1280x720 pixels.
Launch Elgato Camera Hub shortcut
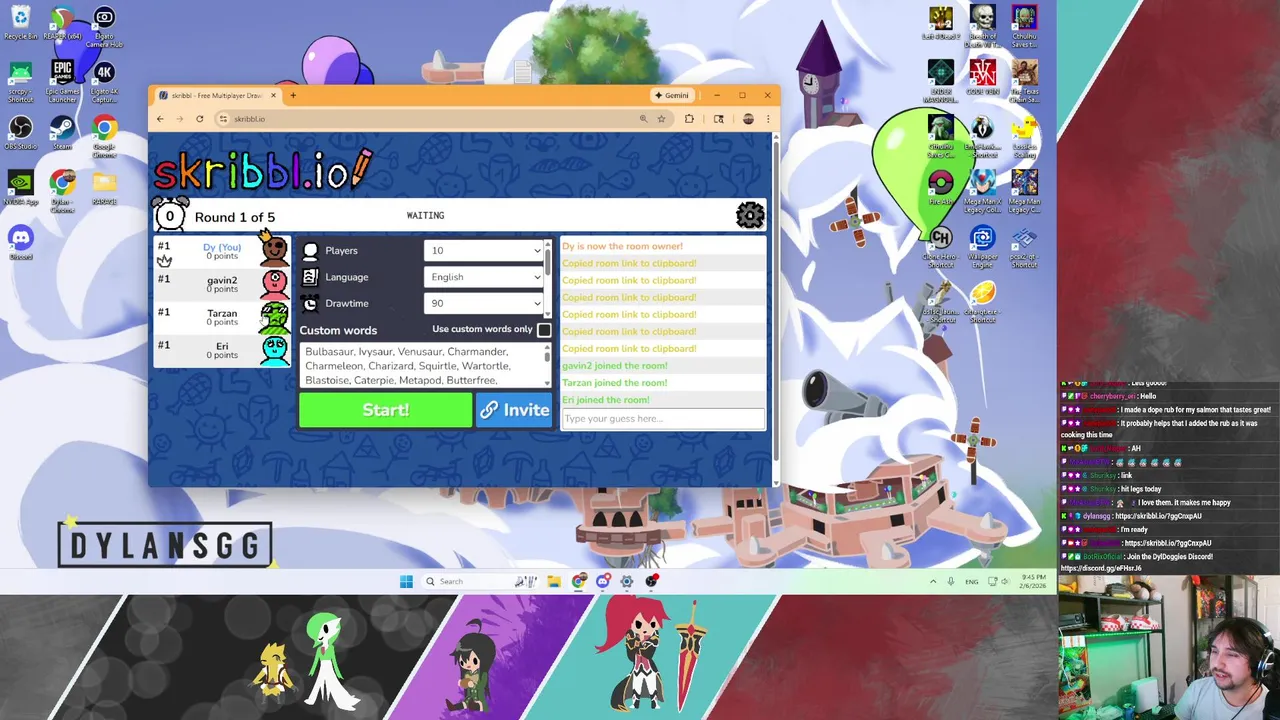[104, 28]
